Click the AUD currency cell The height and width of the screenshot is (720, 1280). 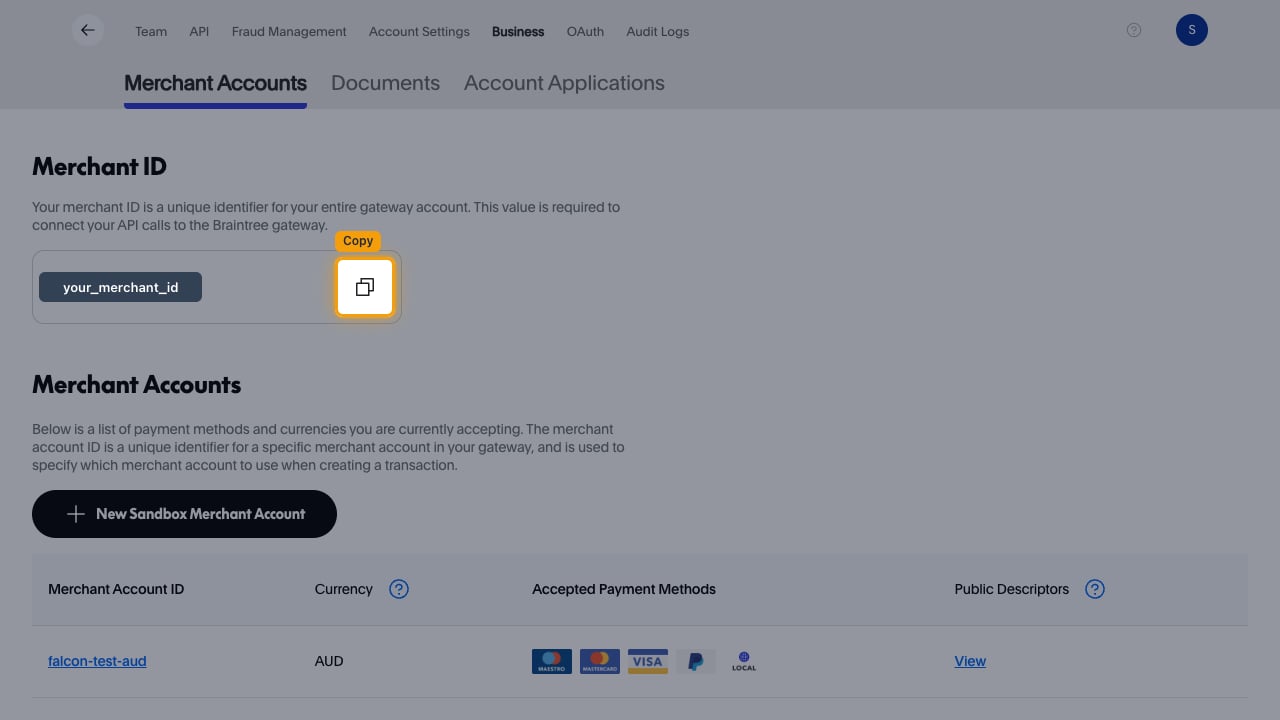pyautogui.click(x=329, y=661)
